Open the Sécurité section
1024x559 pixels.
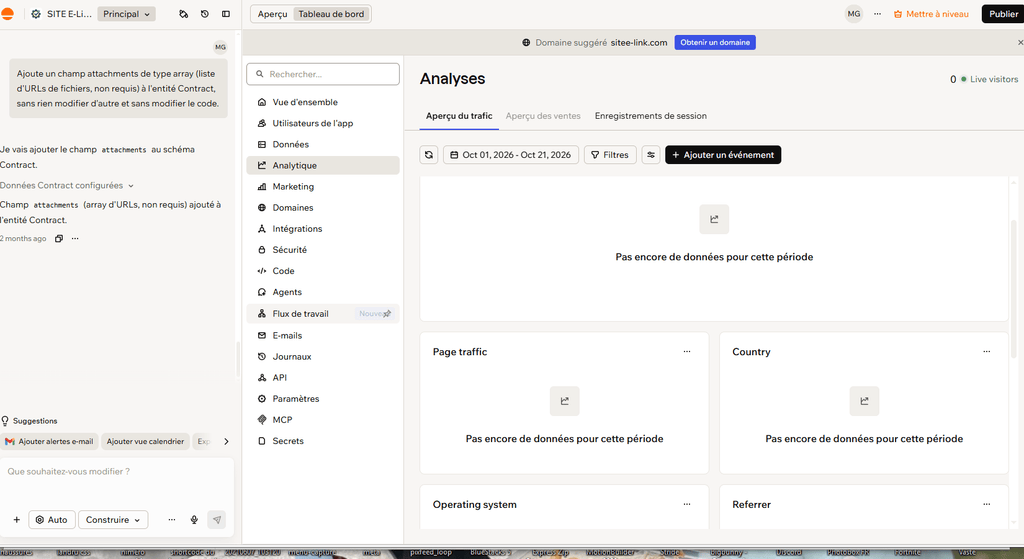tap(323, 249)
